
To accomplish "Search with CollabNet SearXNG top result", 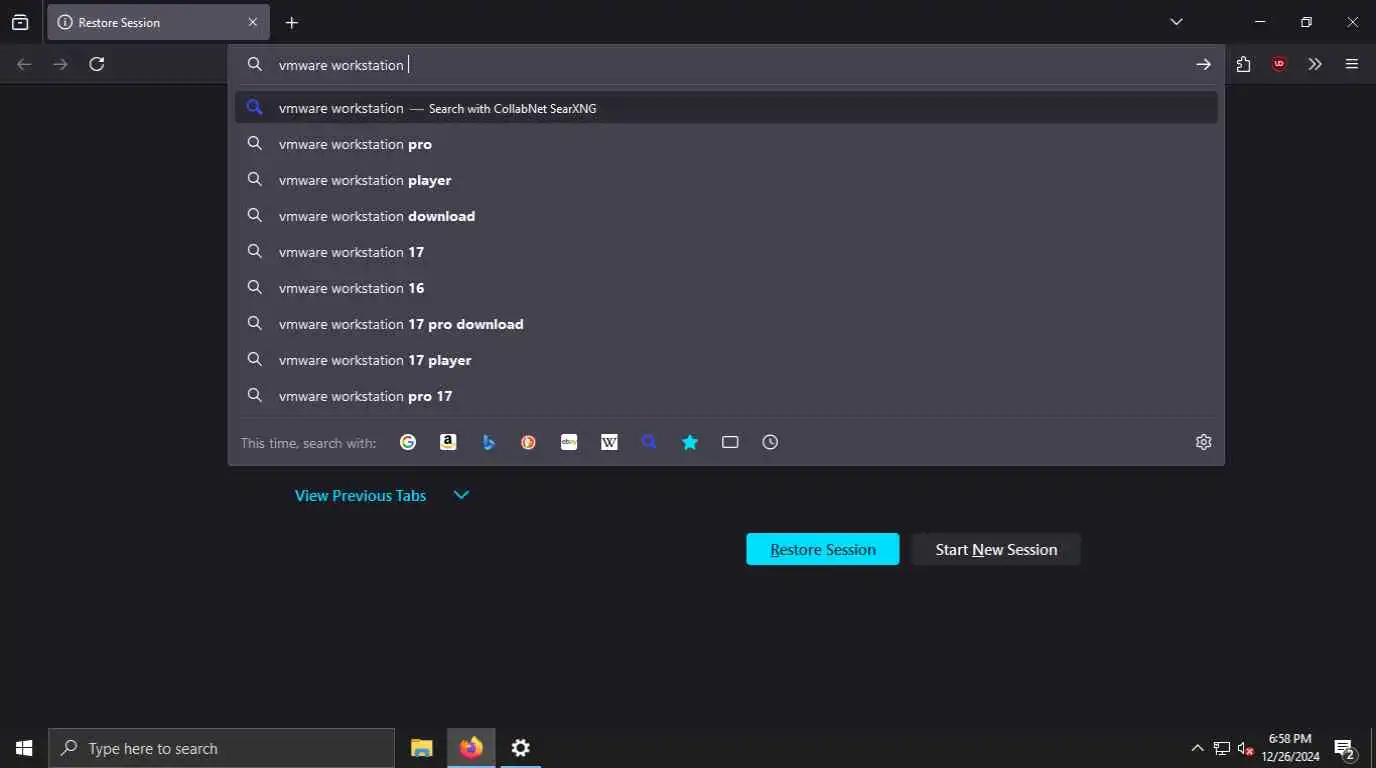I will 726,108.
